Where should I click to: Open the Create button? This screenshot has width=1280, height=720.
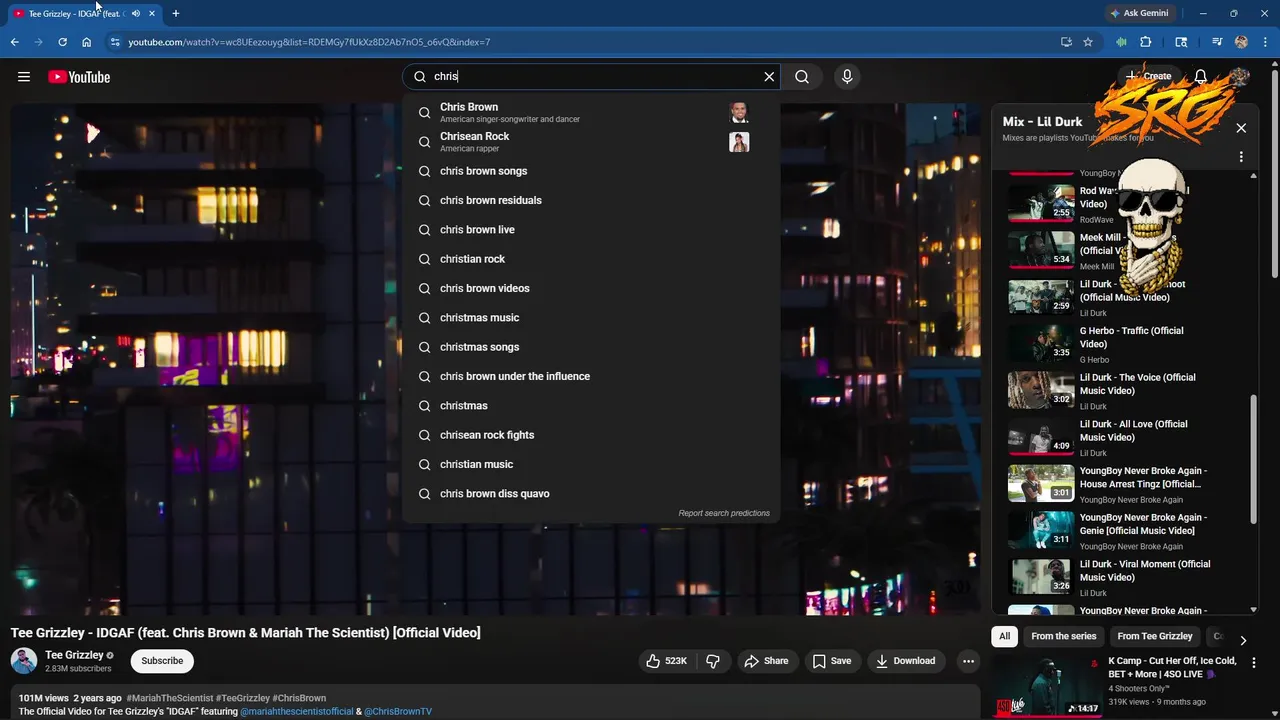pos(1147,76)
